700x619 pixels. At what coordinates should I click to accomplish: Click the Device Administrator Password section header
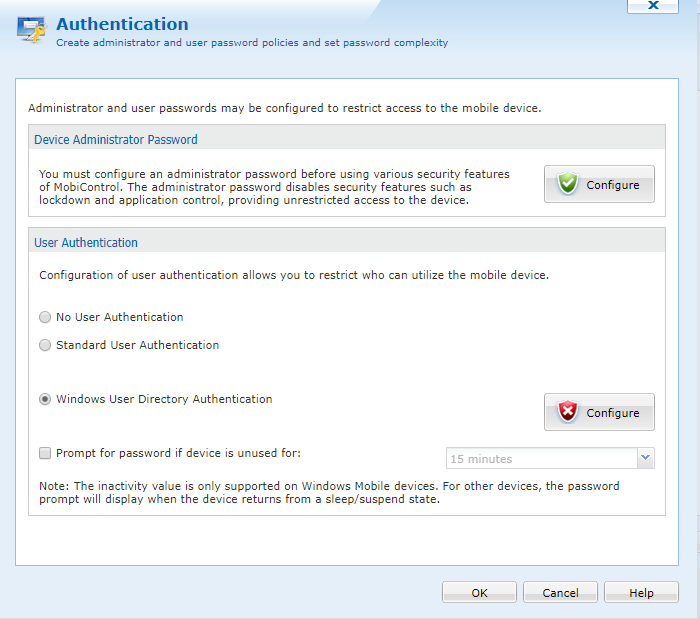tap(116, 140)
